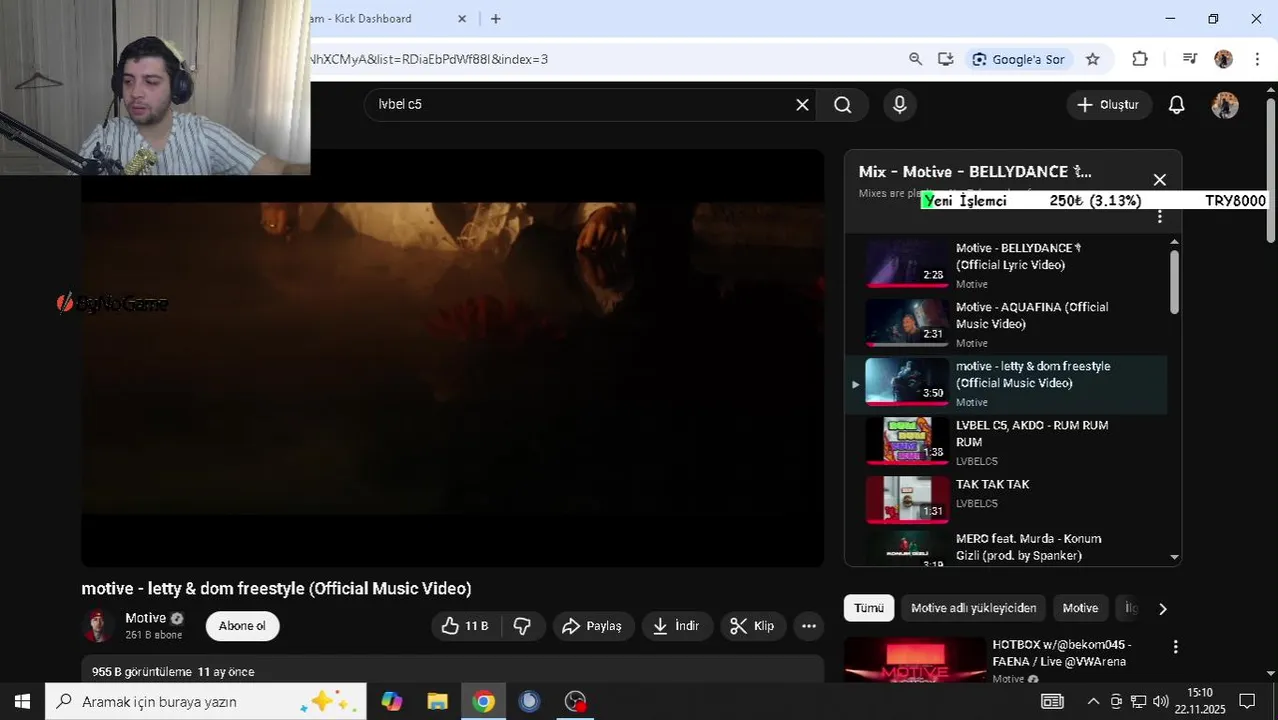Screen dimensions: 1278x720
Task: Create a clip with Klip button
Action: 753,626
